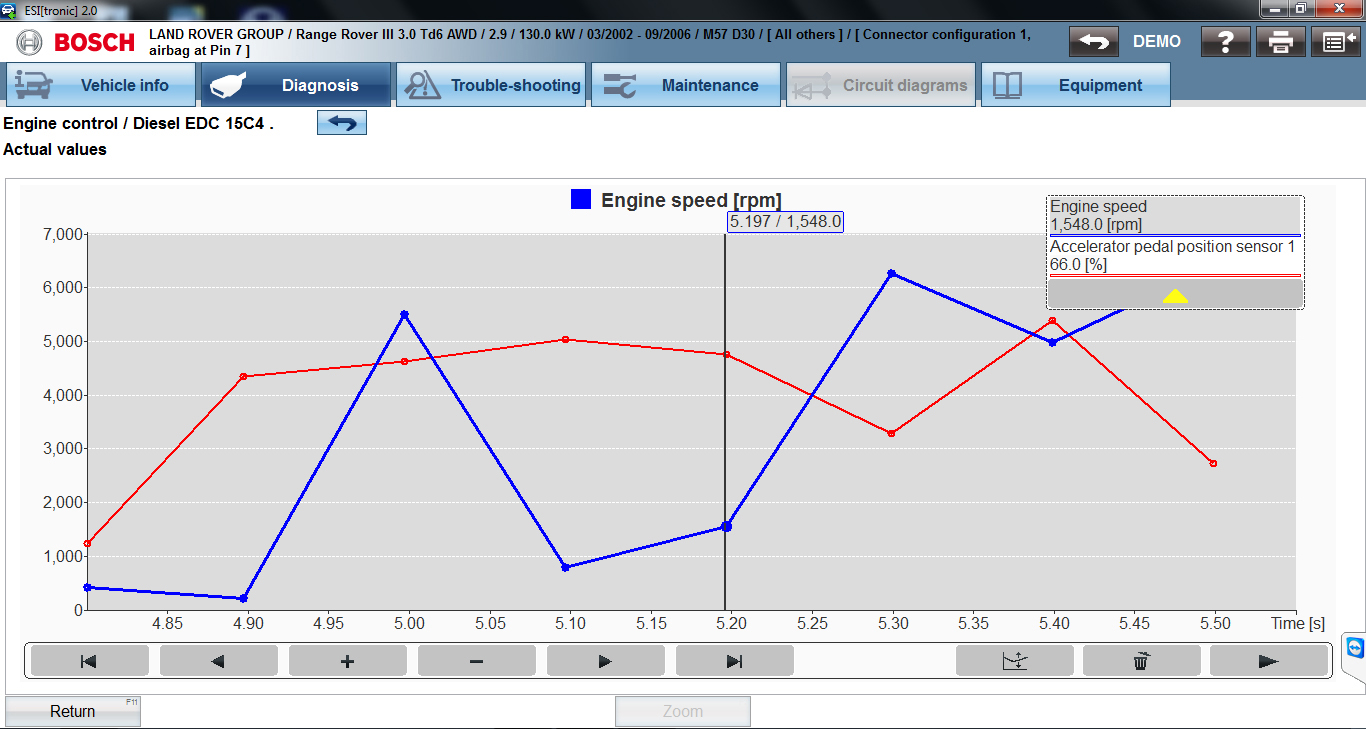The height and width of the screenshot is (729, 1366).
Task: Step forward one sample with right arrow
Action: pyautogui.click(x=605, y=661)
